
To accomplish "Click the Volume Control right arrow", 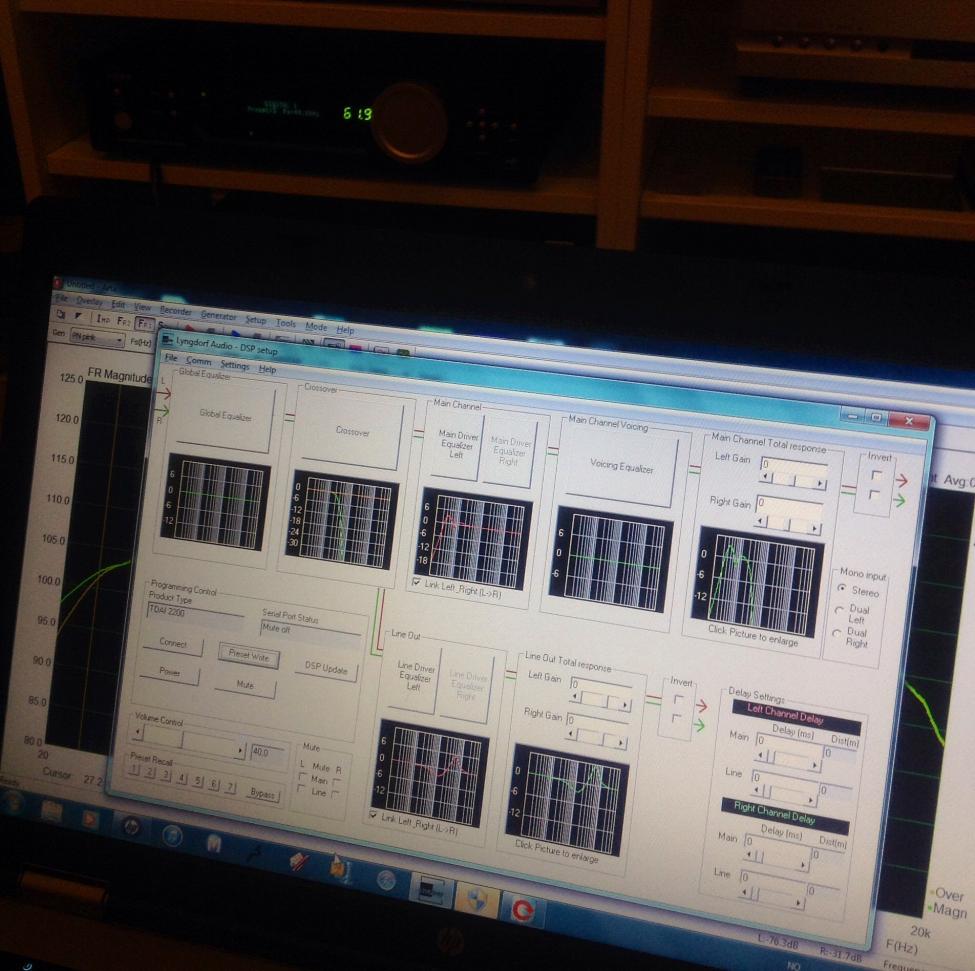I will 241,750.
